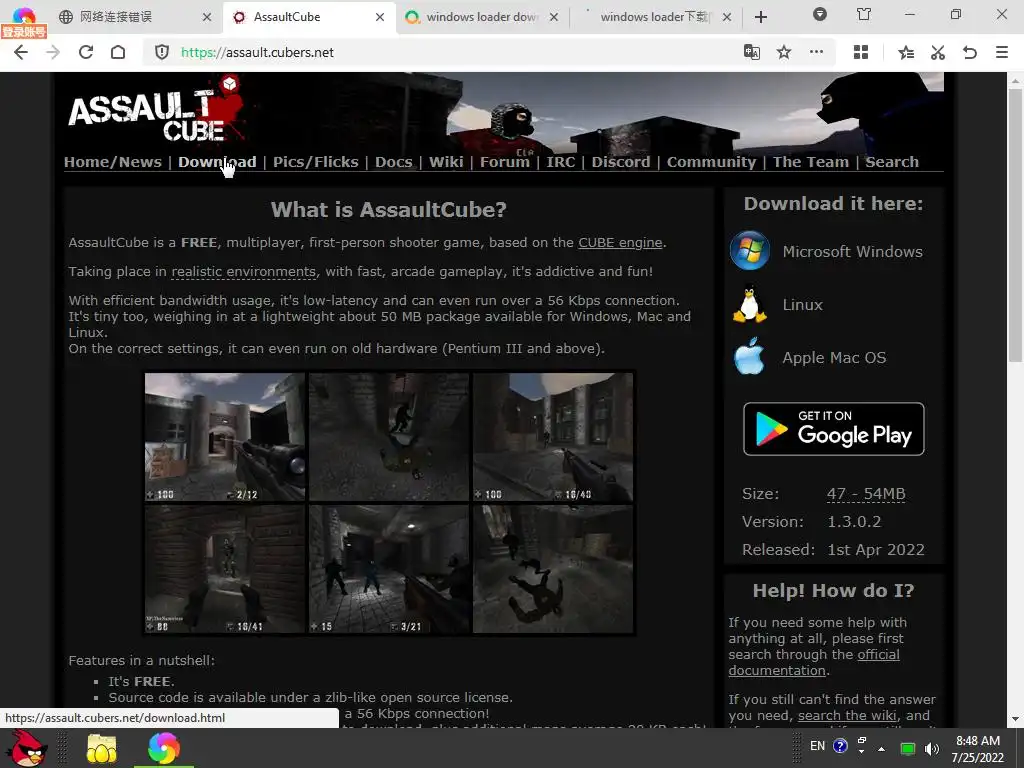Open the Wiki menu link

tap(446, 162)
